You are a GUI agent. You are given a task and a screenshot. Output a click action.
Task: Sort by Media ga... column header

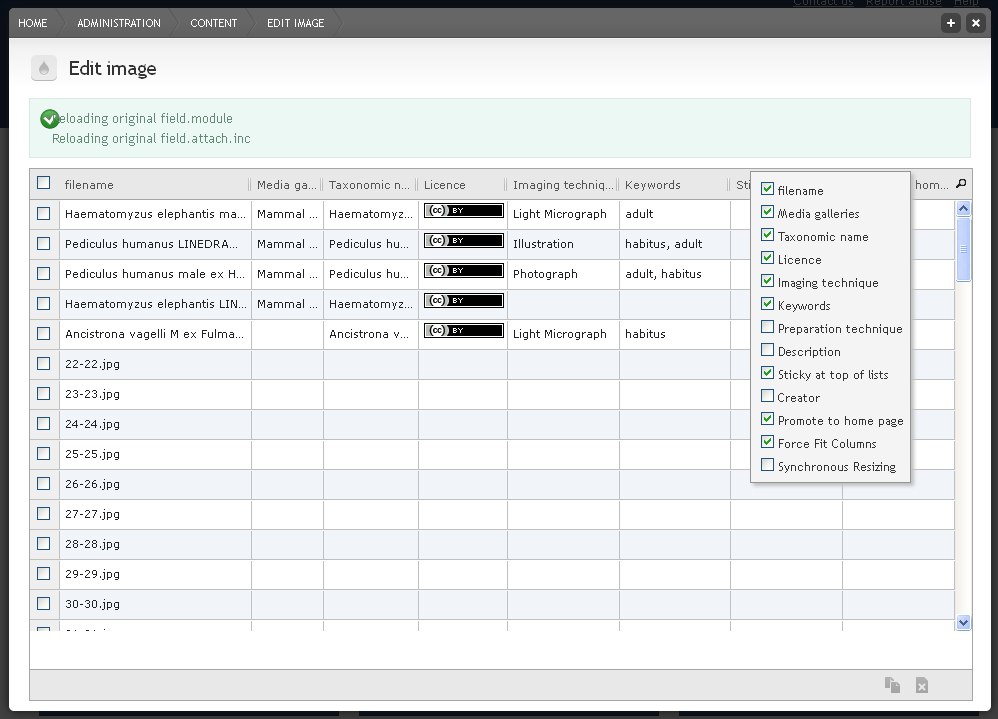click(286, 185)
